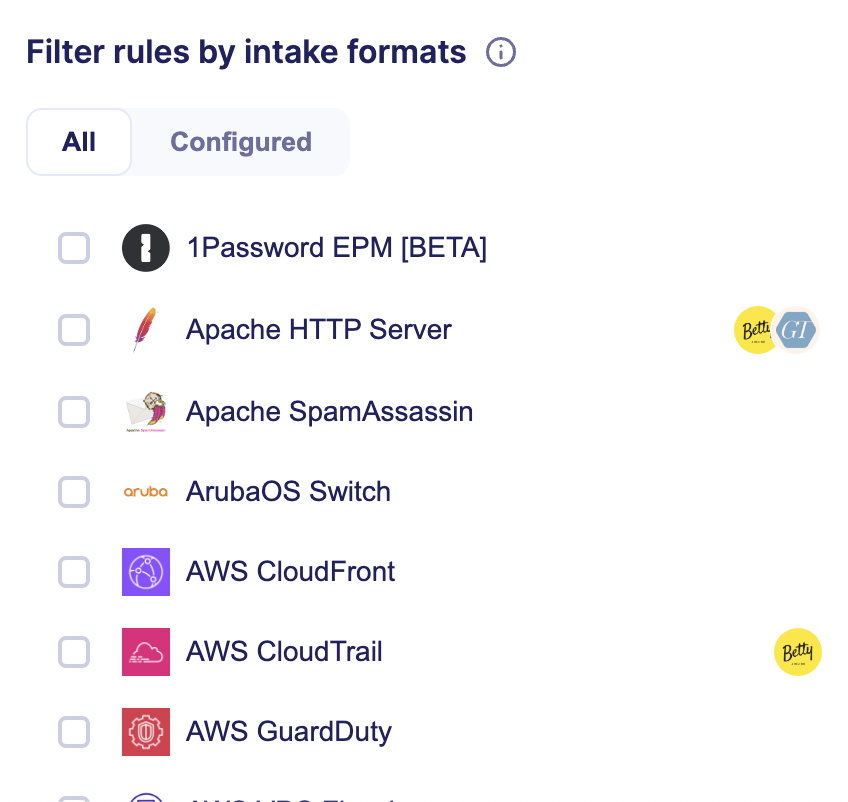Click the Apache HTTP Server feather icon
The image size is (848, 802).
(x=146, y=330)
